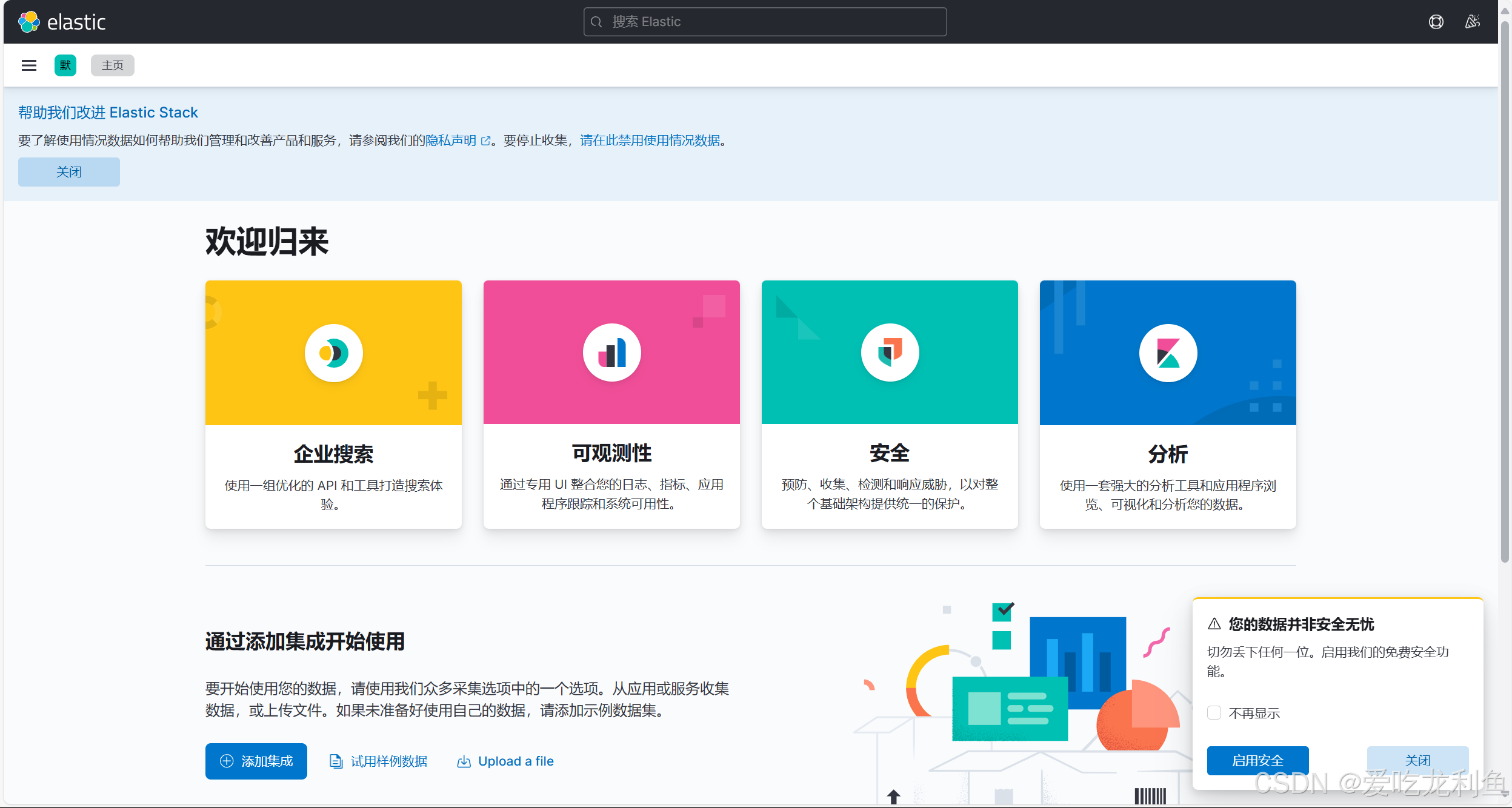This screenshot has width=1512, height=808.
Task: Click the 通过添加集成开始使用 heading
Action: [305, 641]
